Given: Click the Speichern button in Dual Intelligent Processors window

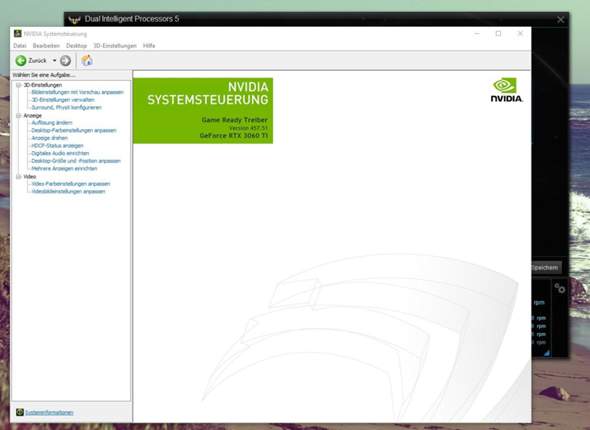Looking at the screenshot, I should point(546,267).
